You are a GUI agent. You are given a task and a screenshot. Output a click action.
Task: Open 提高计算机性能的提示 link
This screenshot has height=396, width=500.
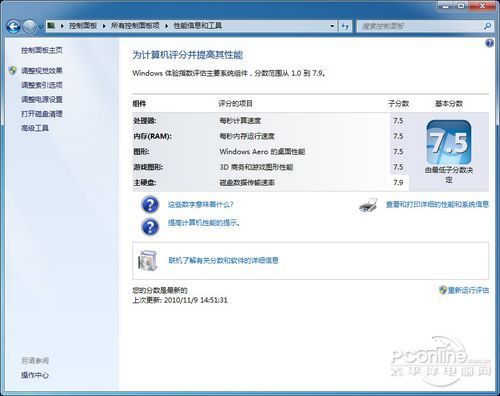click(x=203, y=223)
